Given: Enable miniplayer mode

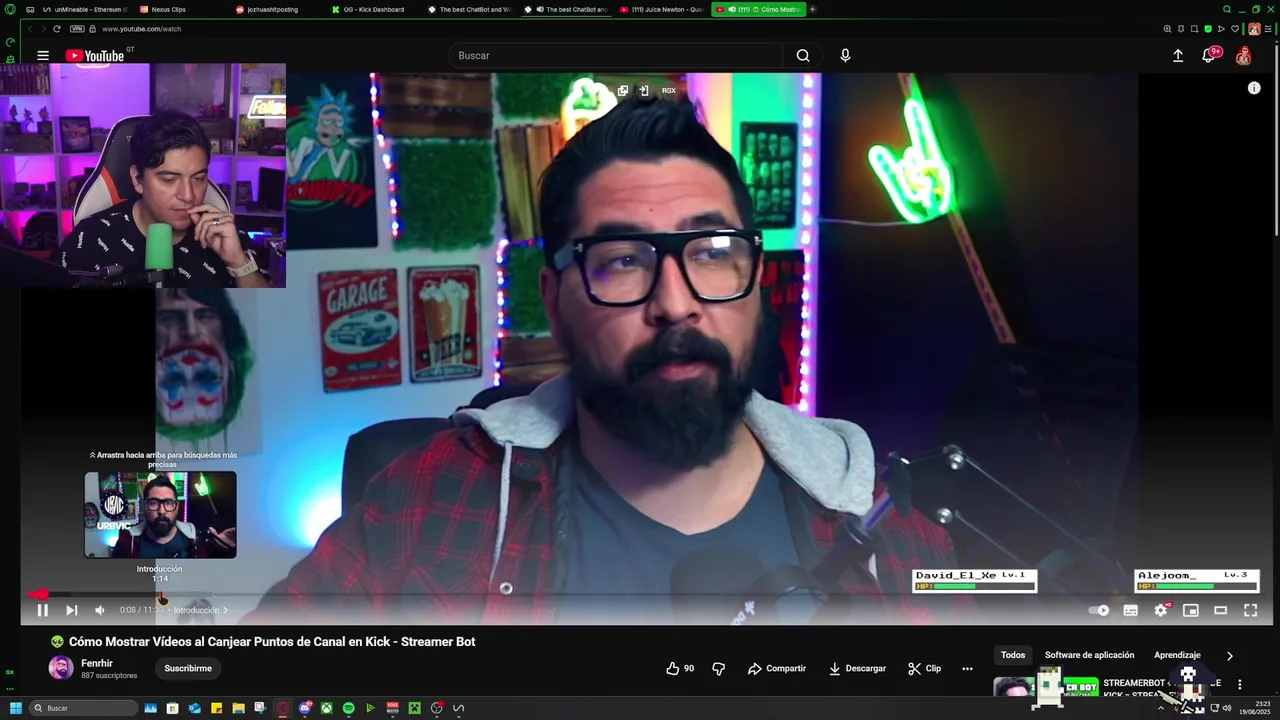Looking at the screenshot, I should (x=1191, y=610).
